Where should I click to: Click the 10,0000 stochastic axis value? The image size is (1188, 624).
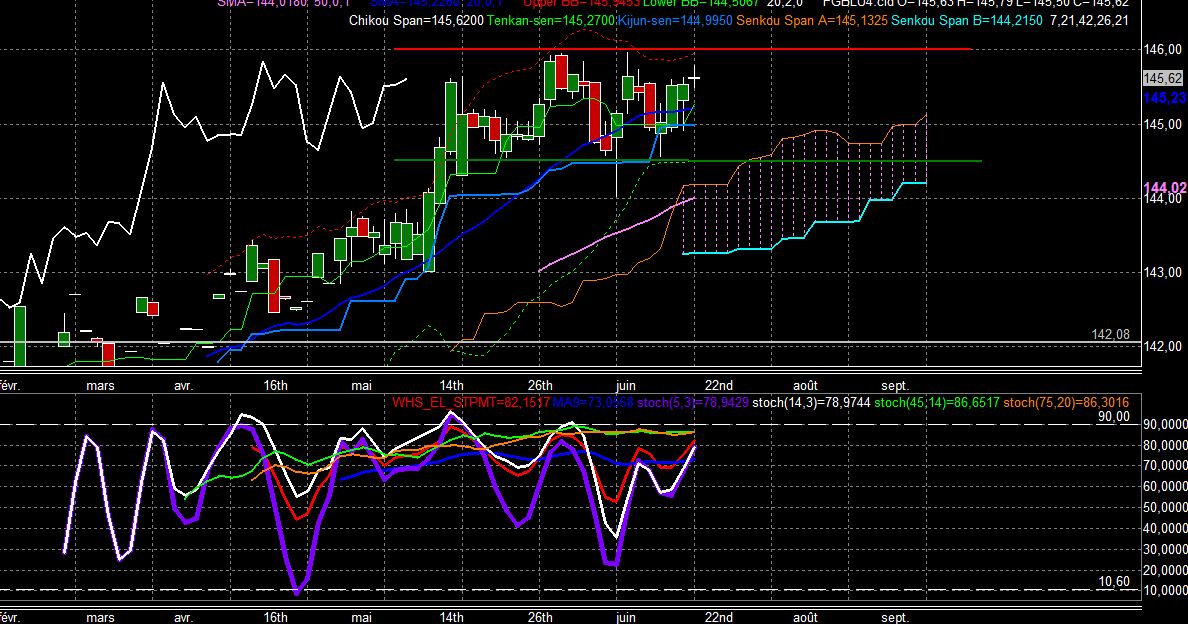click(1165, 590)
